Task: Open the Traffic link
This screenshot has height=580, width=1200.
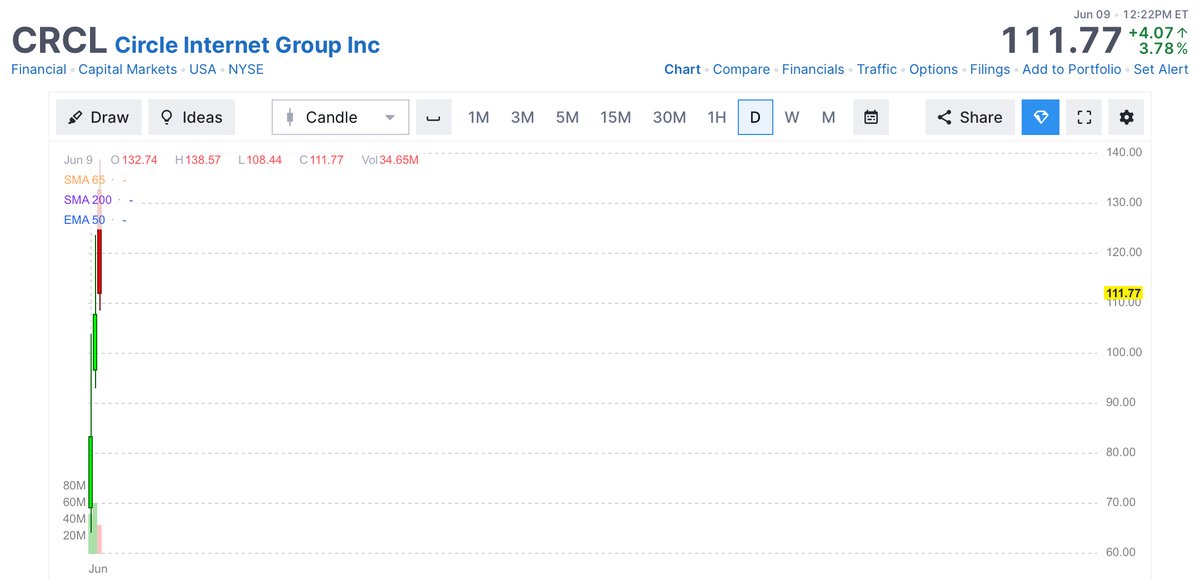Action: tap(877, 69)
